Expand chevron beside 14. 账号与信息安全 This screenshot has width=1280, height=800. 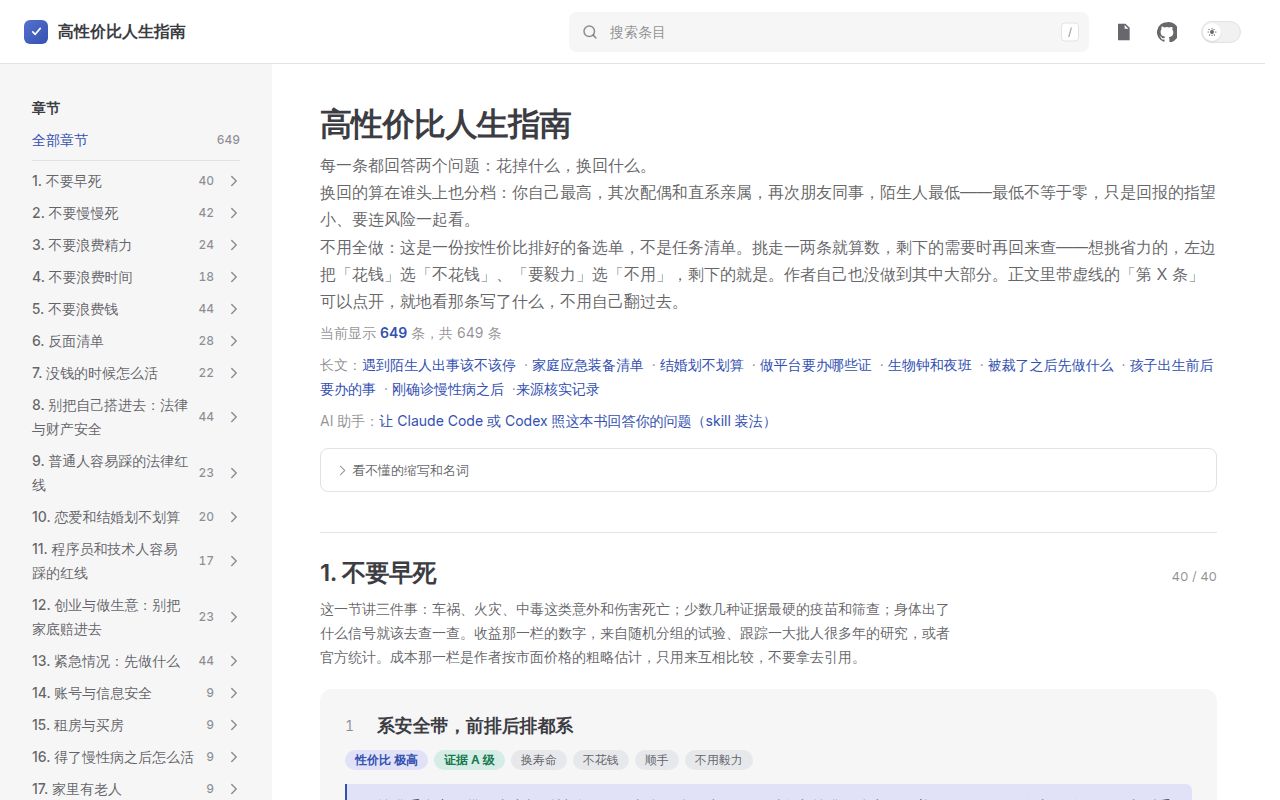point(233,693)
